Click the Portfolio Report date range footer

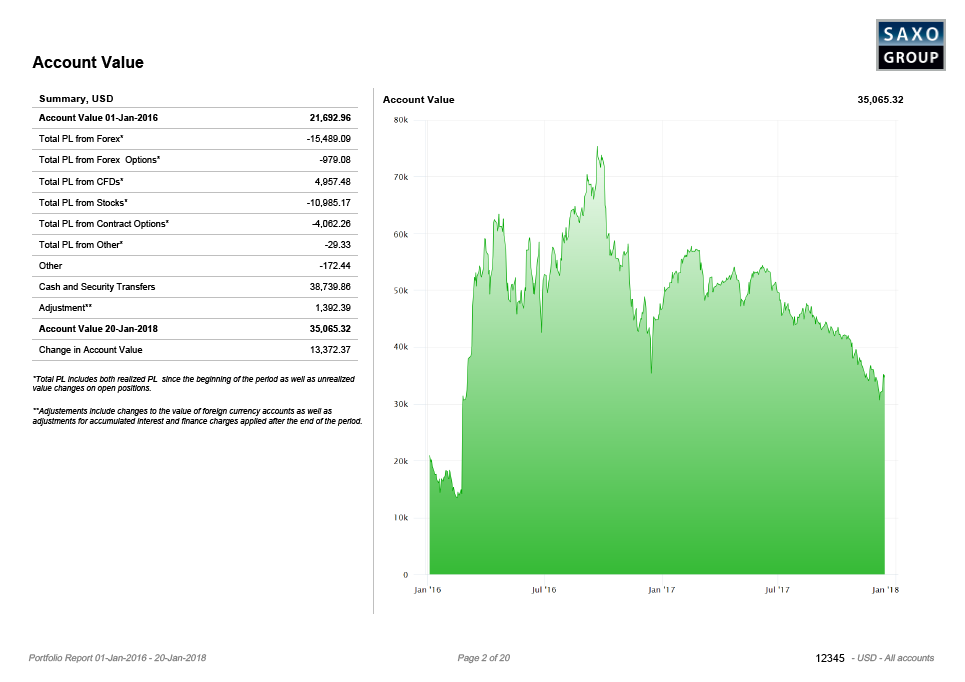tap(118, 658)
